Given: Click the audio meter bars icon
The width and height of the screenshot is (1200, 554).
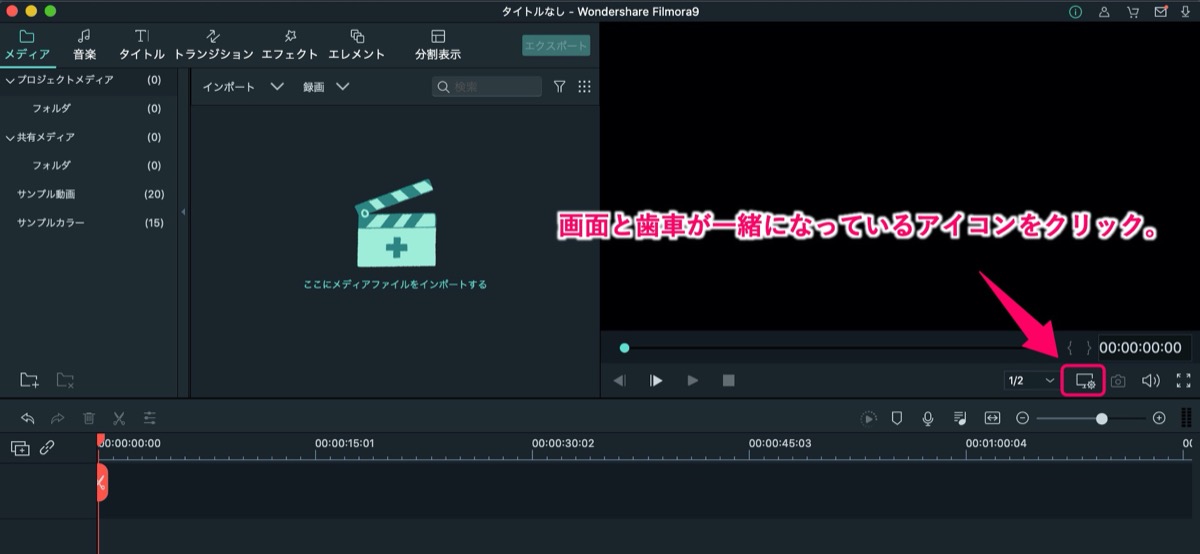Looking at the screenshot, I should (x=1186, y=418).
